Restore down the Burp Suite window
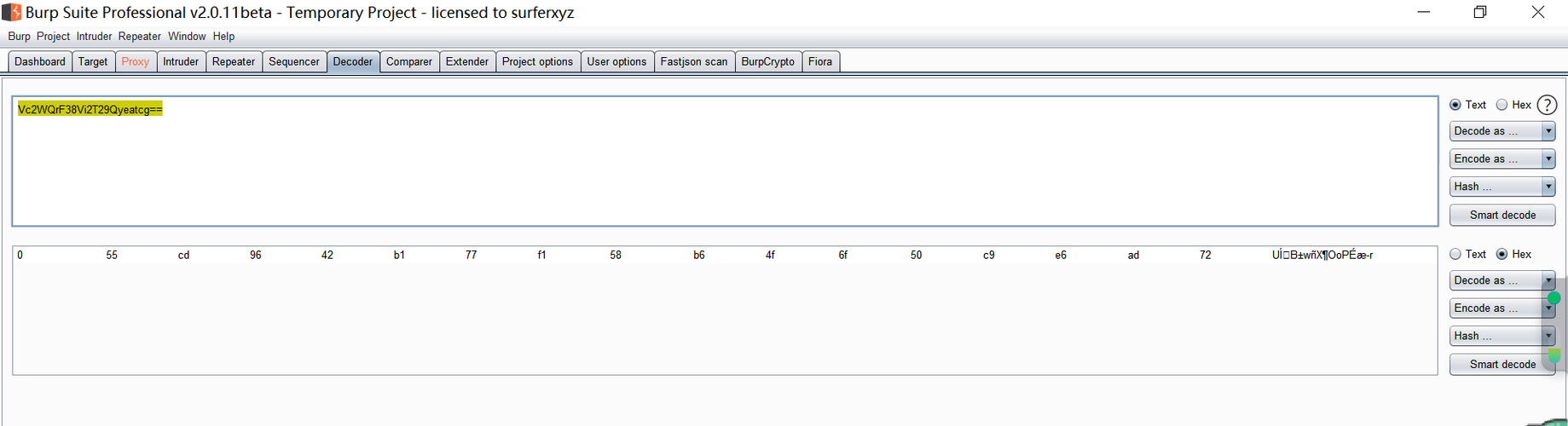Image resolution: width=1568 pixels, height=426 pixels. 1480,12
